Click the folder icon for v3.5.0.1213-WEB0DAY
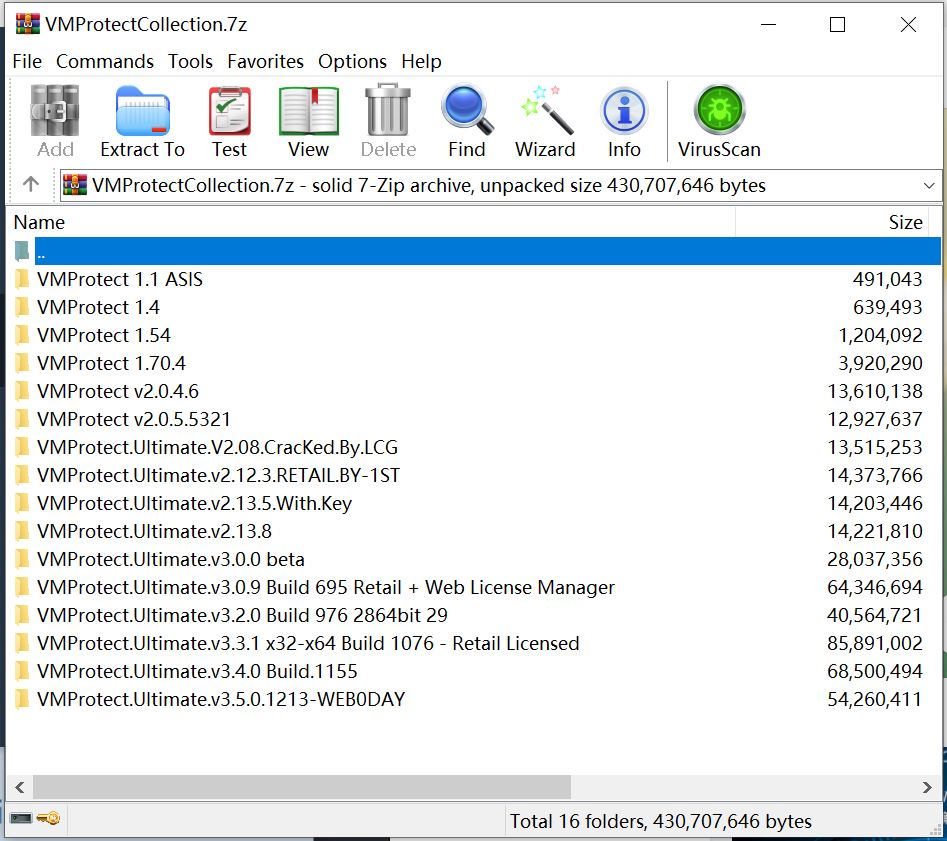947x841 pixels. click(22, 699)
